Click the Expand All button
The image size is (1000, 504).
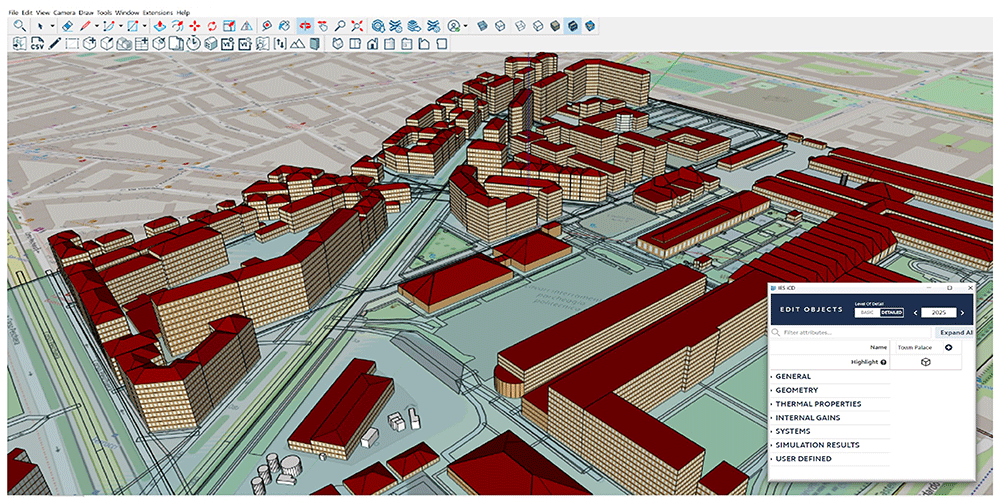[955, 332]
